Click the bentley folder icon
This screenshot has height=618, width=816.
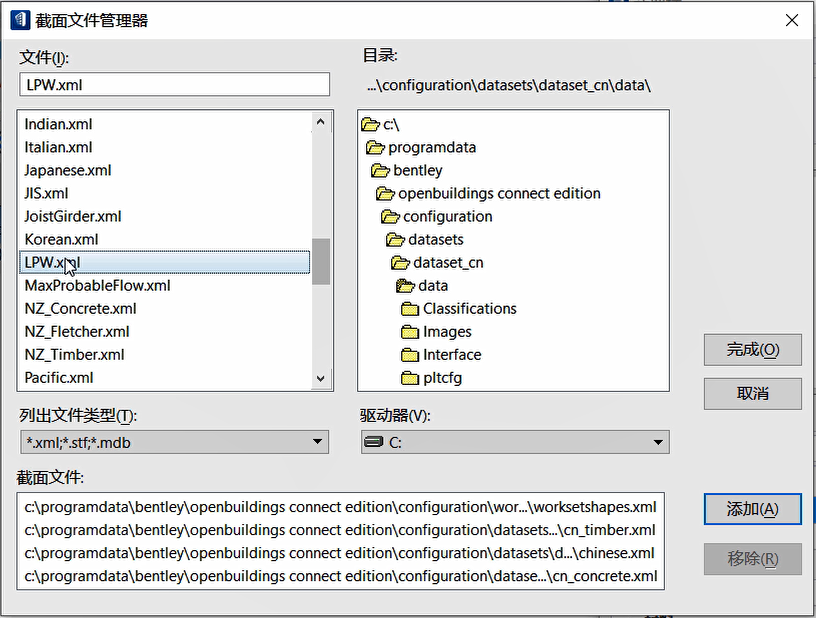(380, 171)
